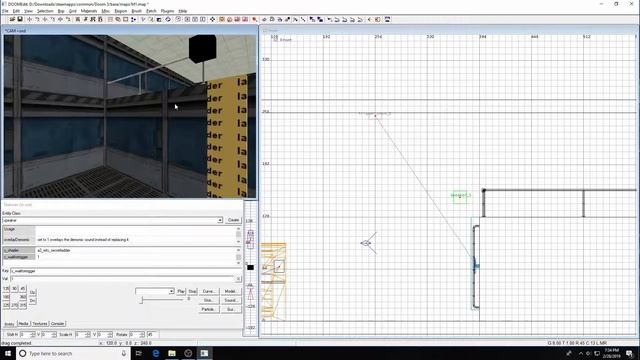Set entity angle to 90
This screenshot has height=360, width=640.
pos(14,289)
